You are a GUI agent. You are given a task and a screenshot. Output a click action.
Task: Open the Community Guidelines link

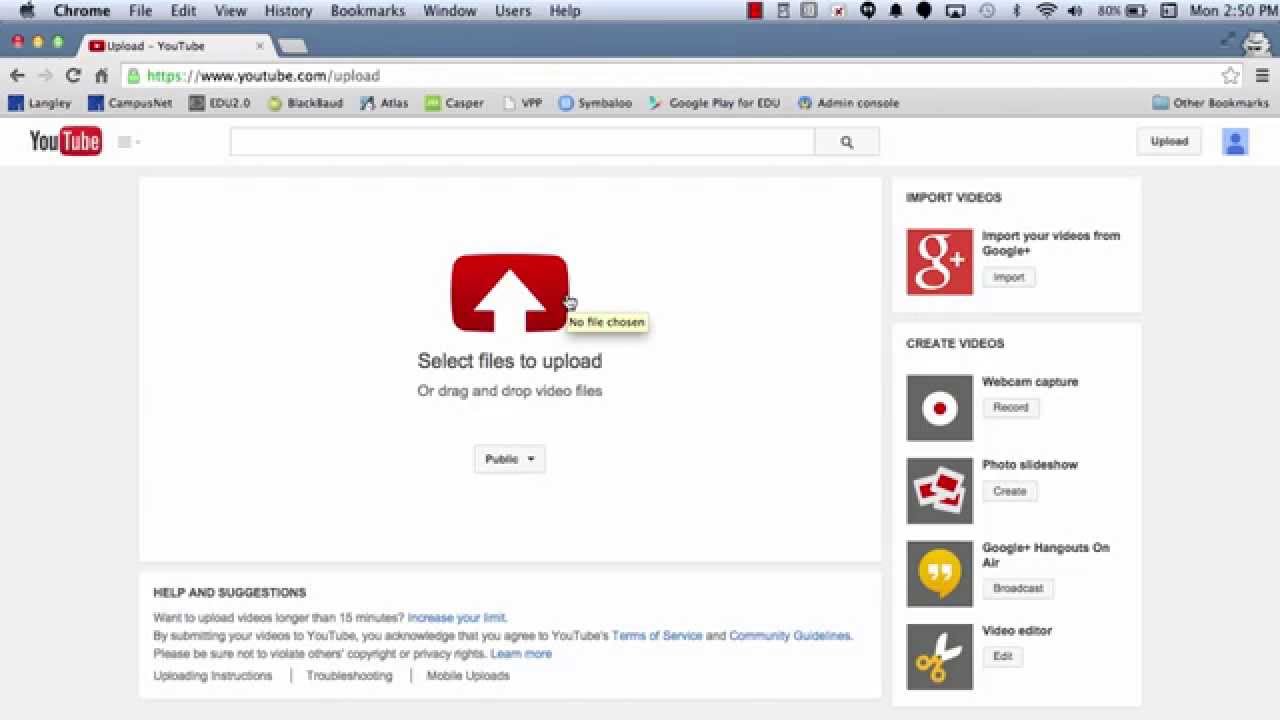tap(790, 636)
